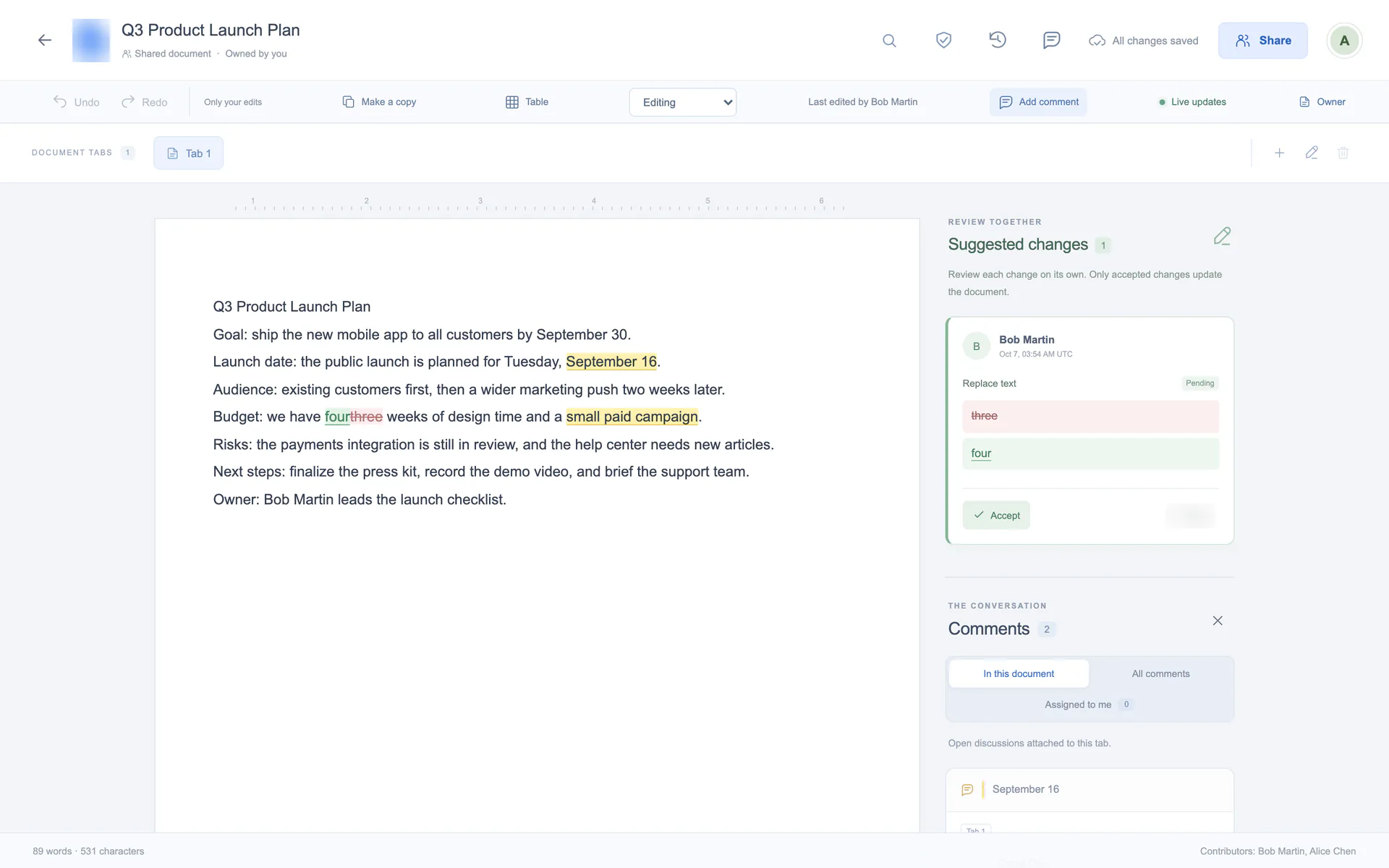
Task: Click the Comments count badge 2
Action: 1047,629
